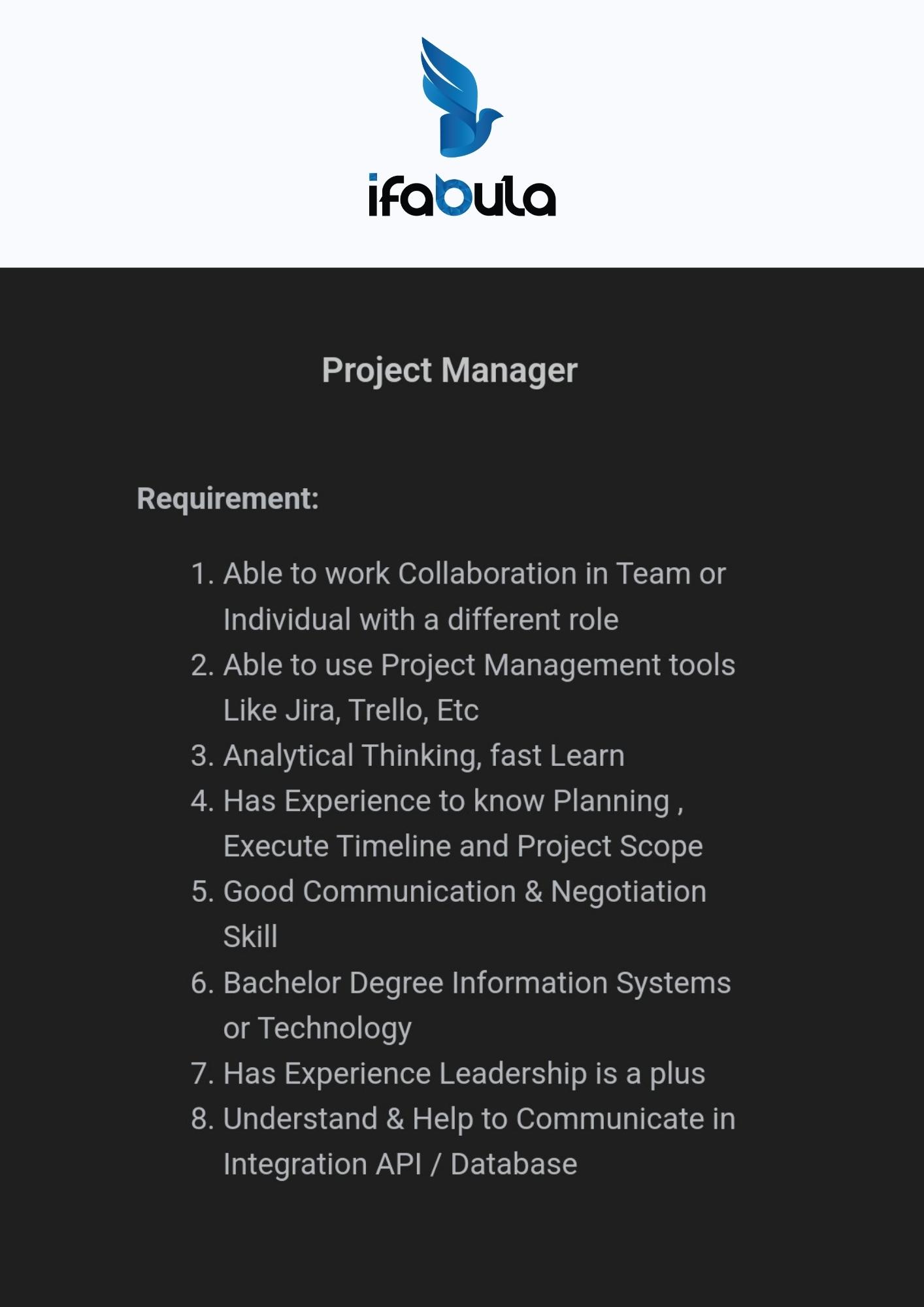Click the stylized blue "b" in ifabula
The height and width of the screenshot is (1307, 924).
pos(453,195)
